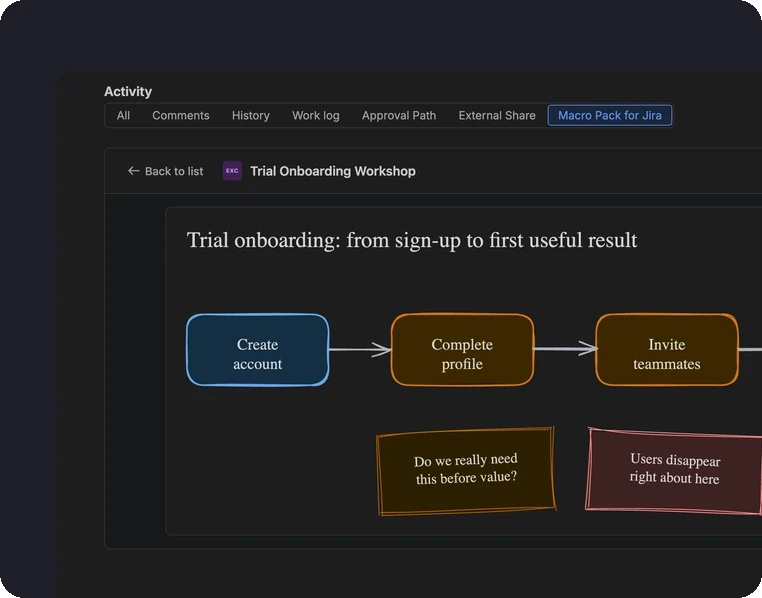Switch to the All activity tab
Screen dimensions: 762x598
point(123,116)
